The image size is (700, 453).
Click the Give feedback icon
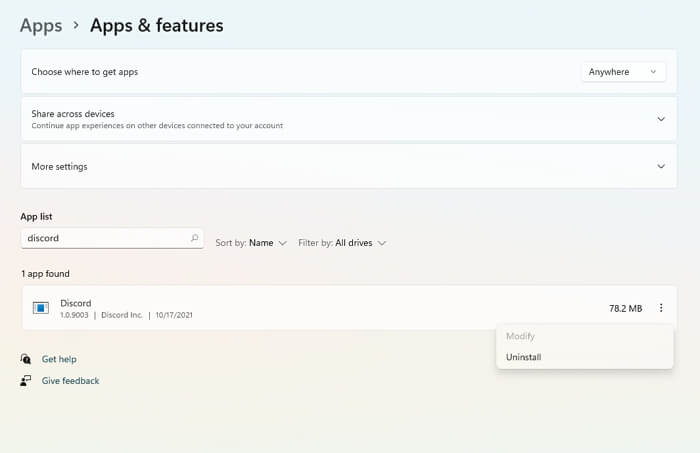[x=26, y=380]
